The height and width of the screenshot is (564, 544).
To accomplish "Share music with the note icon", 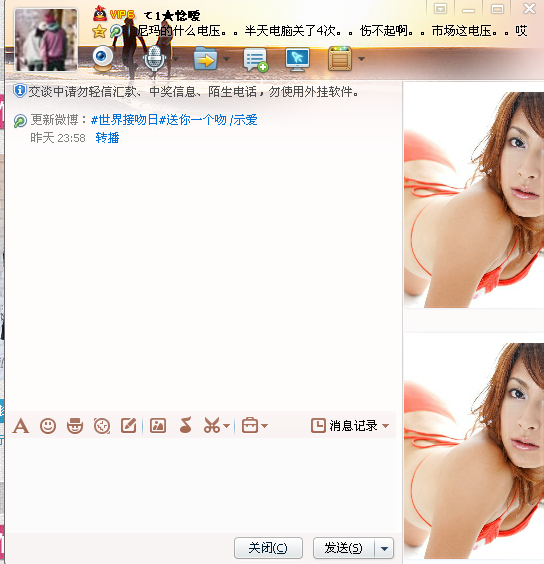I will [185, 425].
